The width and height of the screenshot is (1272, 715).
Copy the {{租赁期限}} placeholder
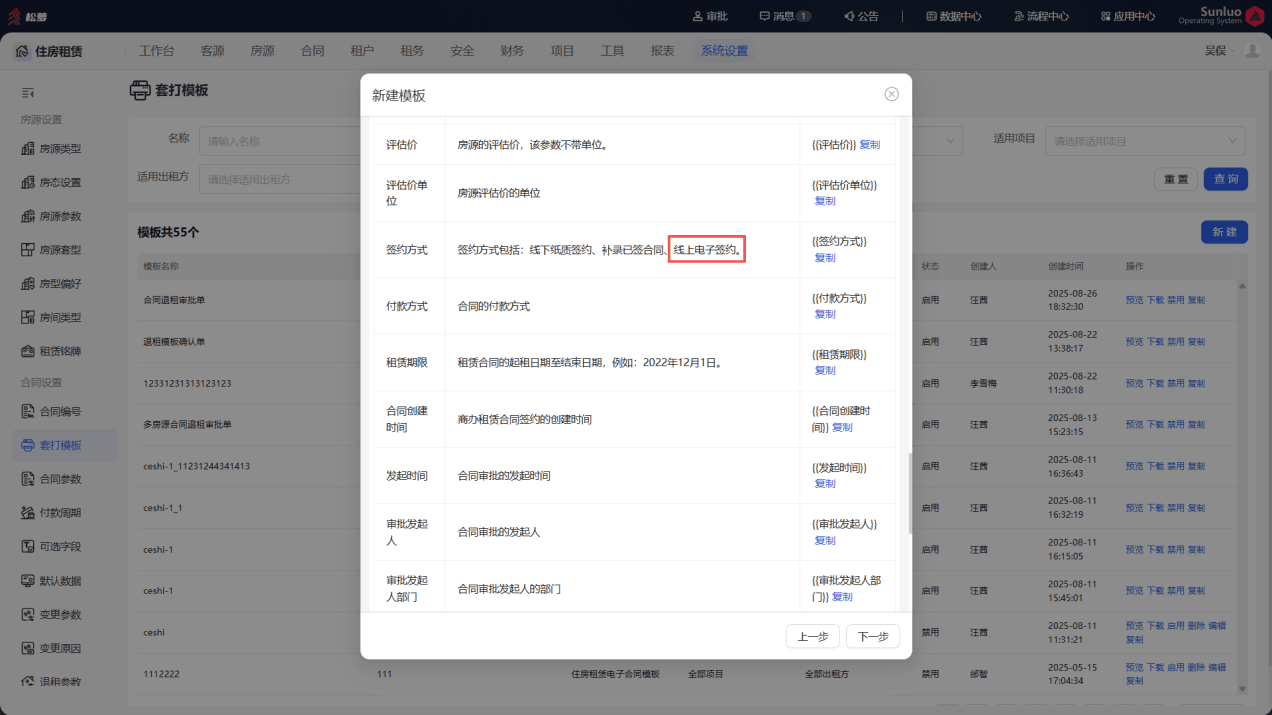825,370
